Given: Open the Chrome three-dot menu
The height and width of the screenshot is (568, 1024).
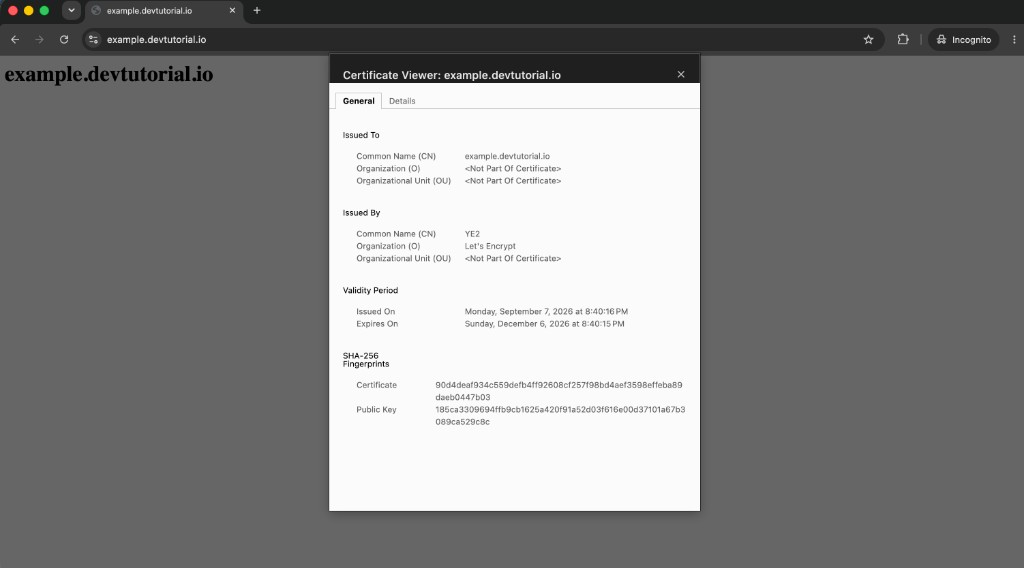Looking at the screenshot, I should click(1014, 40).
